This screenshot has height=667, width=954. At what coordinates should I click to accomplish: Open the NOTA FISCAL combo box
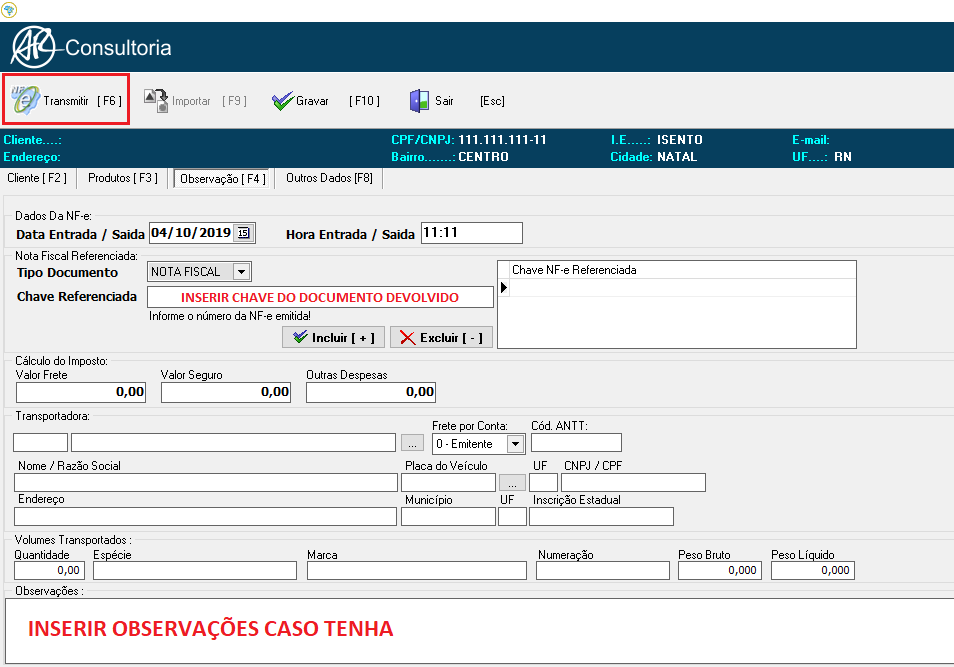coord(199,272)
